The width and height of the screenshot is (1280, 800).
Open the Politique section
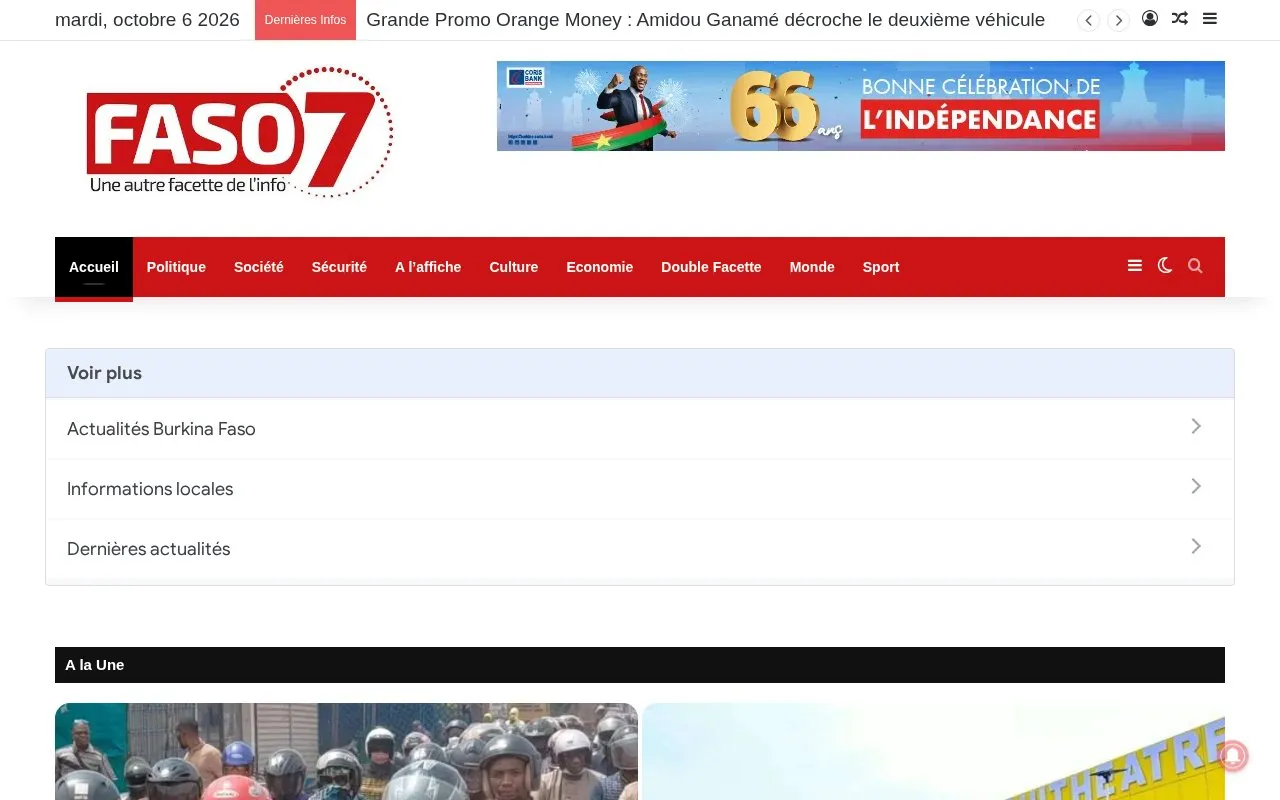tap(176, 267)
